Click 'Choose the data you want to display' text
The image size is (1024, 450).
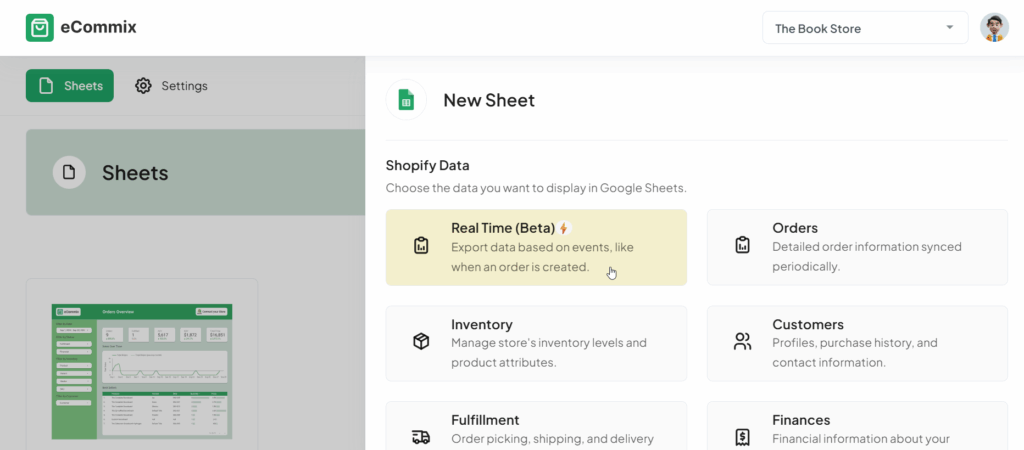[536, 189]
